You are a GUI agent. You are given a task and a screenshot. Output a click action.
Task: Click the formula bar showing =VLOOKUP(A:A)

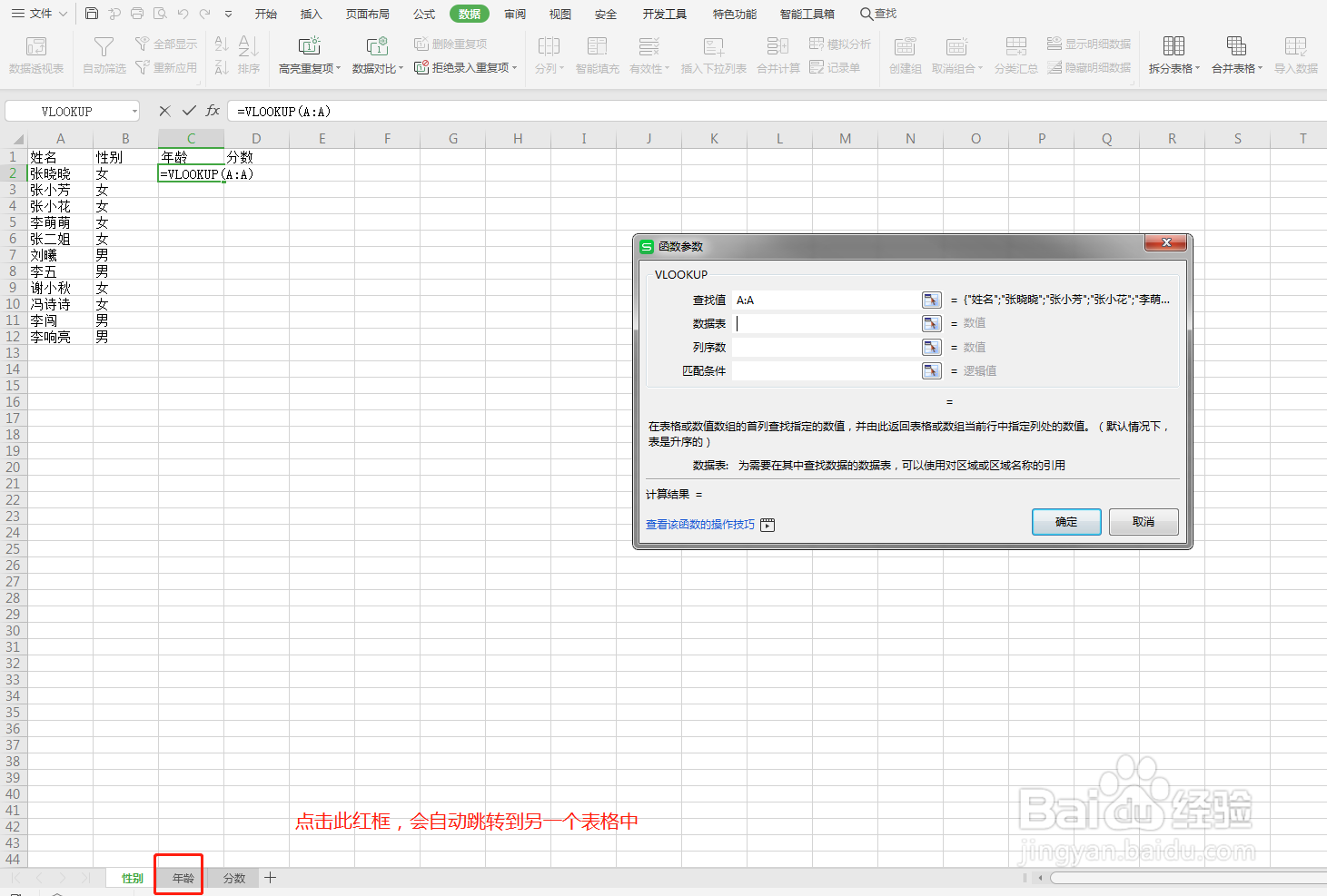click(x=777, y=111)
